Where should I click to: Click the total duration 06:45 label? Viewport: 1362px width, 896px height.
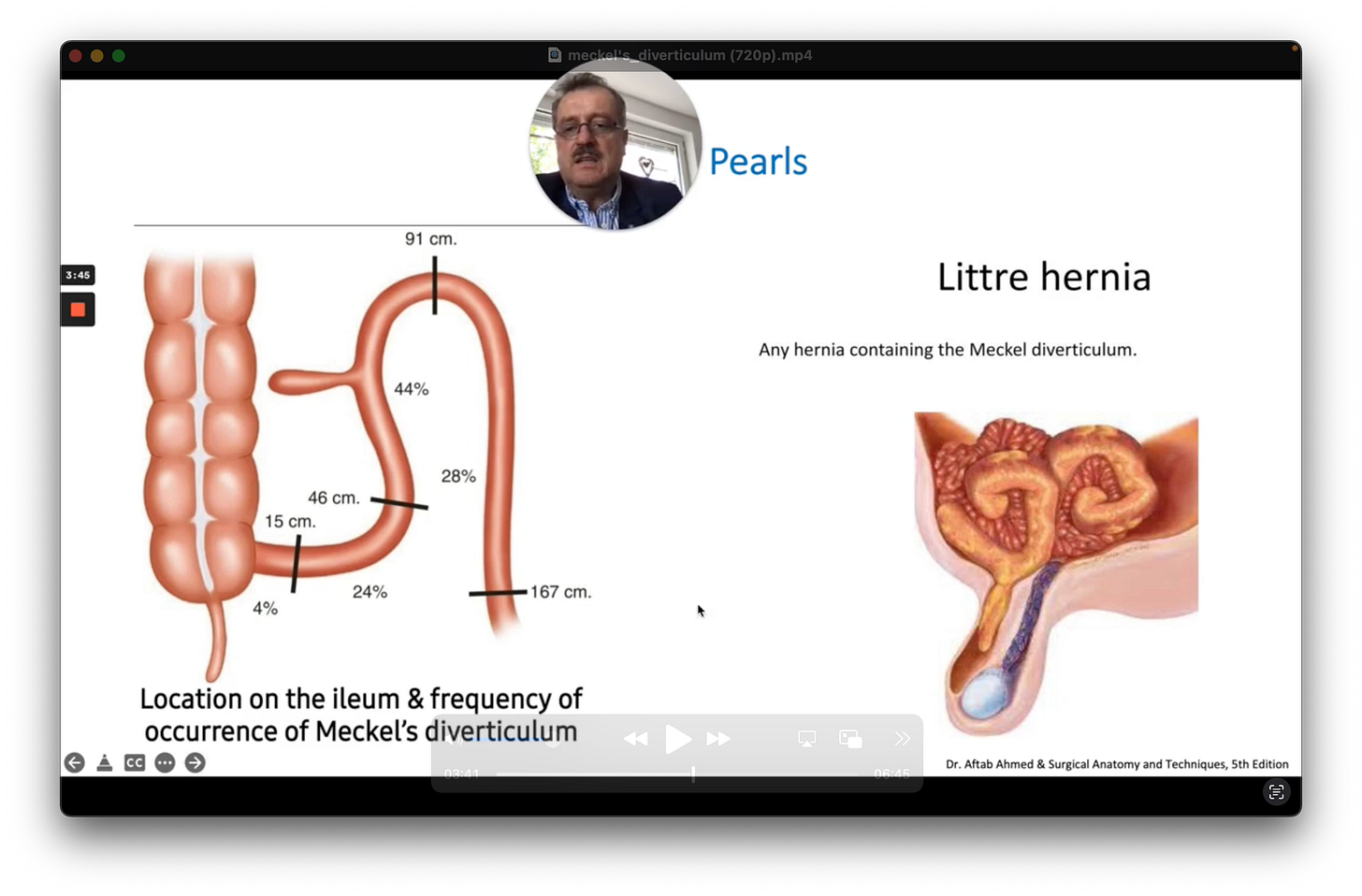tap(891, 774)
